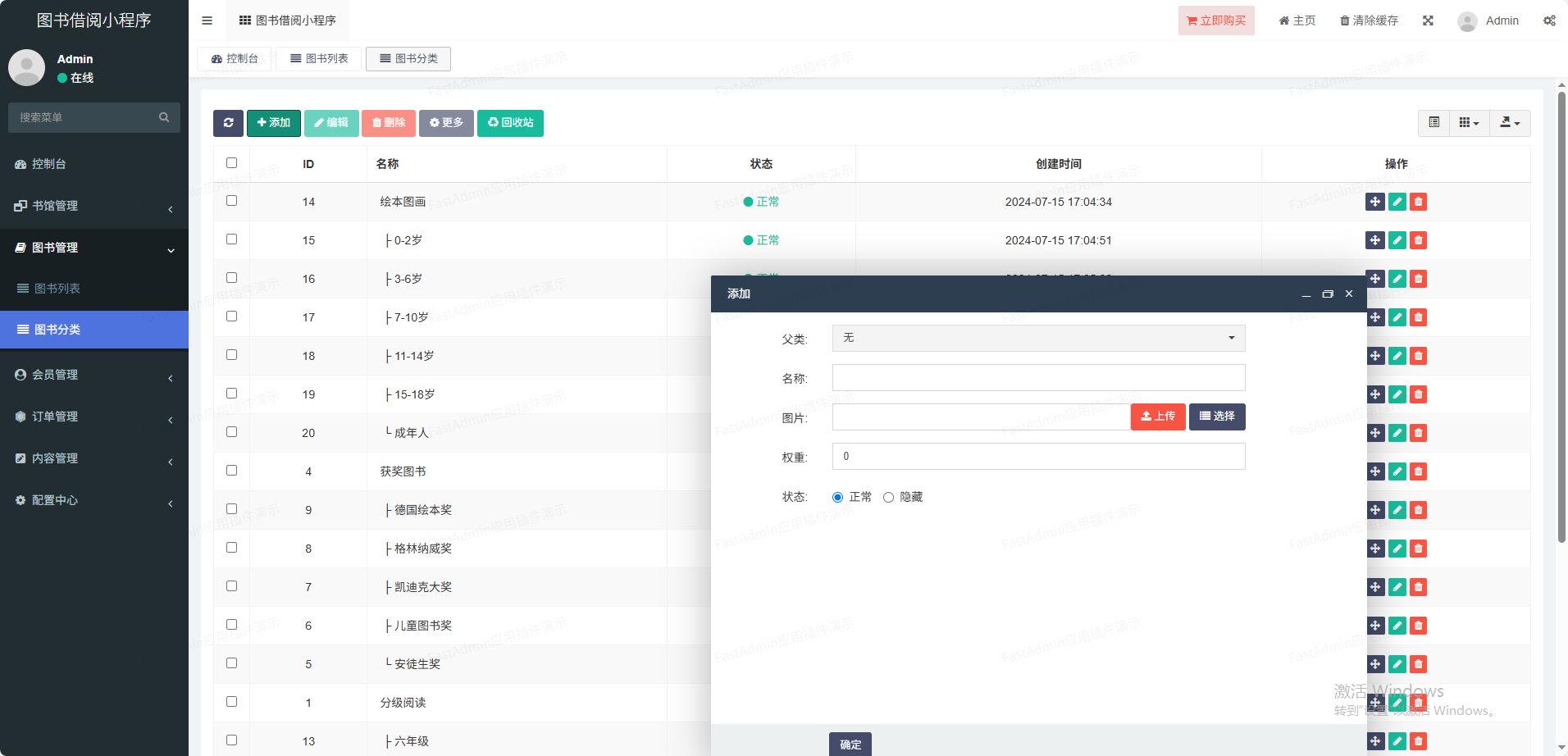Click the refresh icon button in toolbar
The width and height of the screenshot is (1568, 756).
pyautogui.click(x=228, y=123)
